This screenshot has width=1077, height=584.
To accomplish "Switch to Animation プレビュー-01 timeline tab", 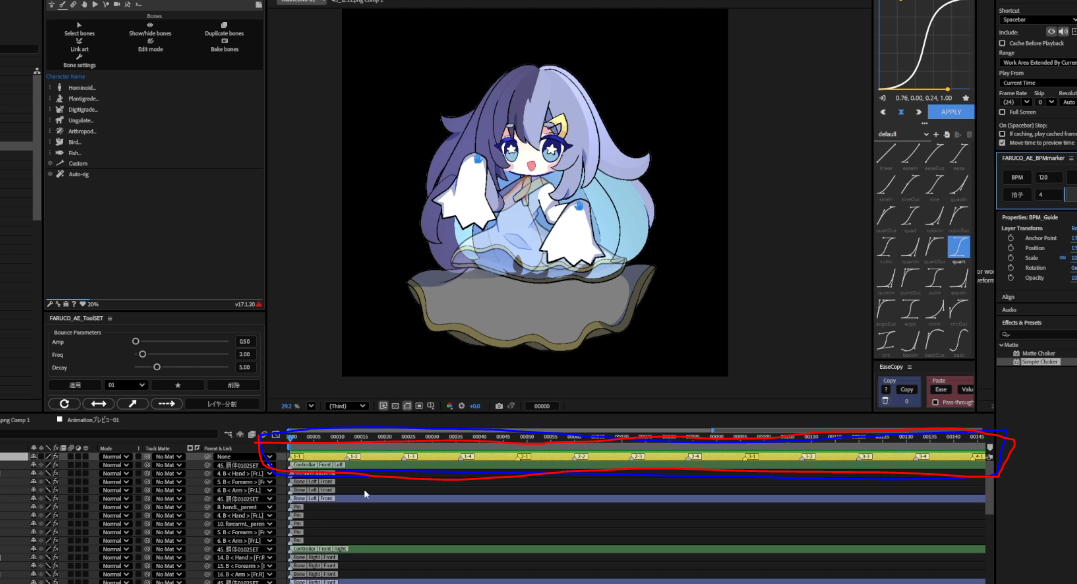I will coord(92,420).
